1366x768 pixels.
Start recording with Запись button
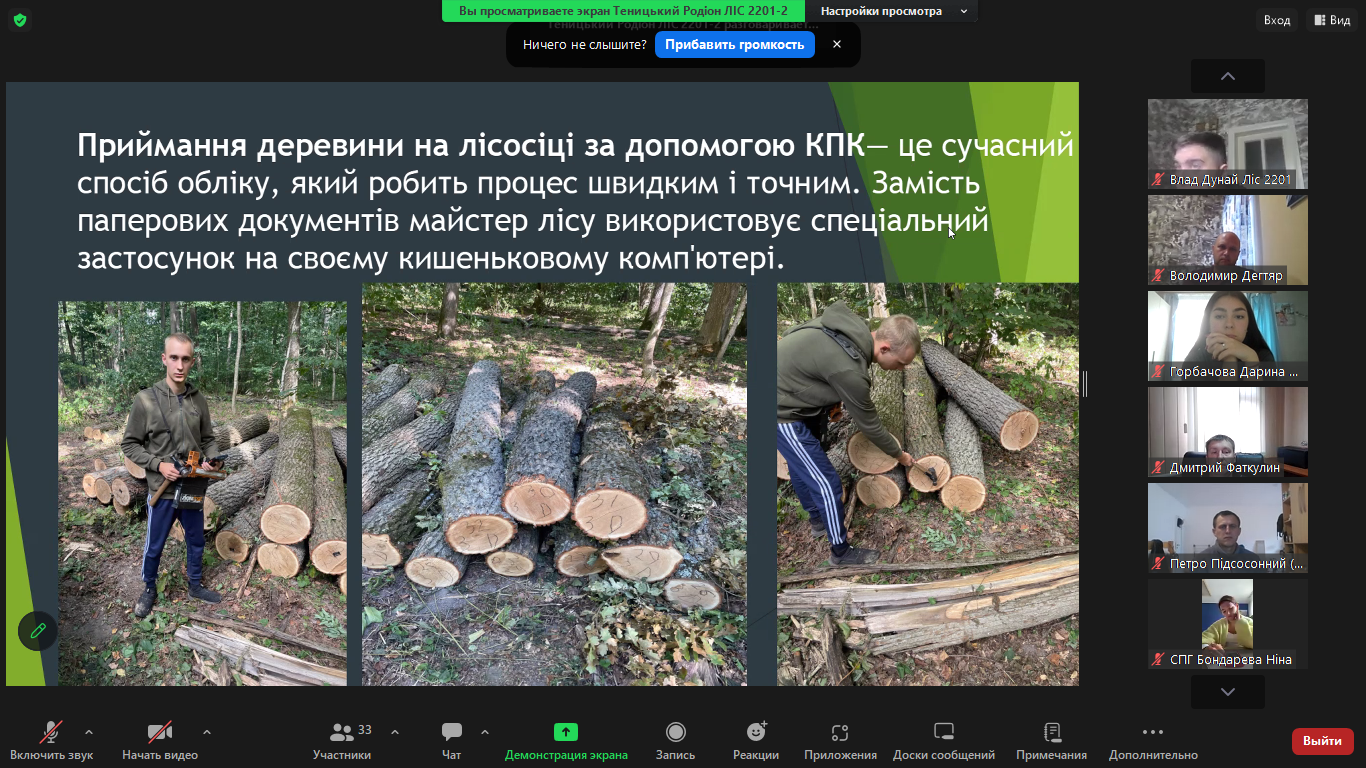click(675, 740)
